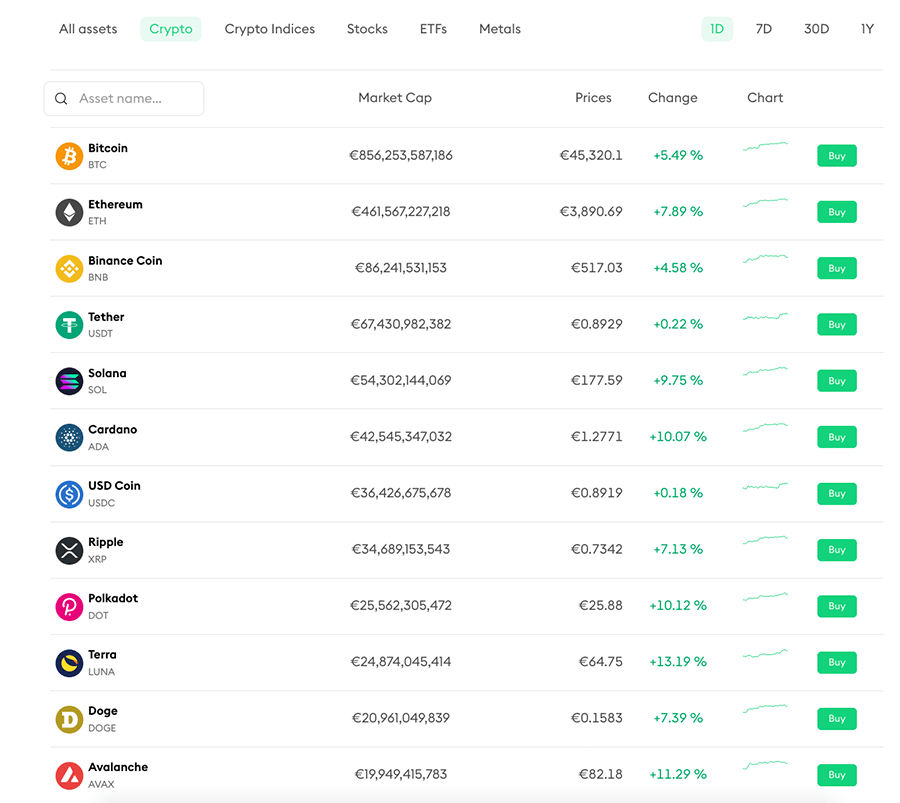
Task: Click the USDC ticker label
Action: pyautogui.click(x=102, y=503)
